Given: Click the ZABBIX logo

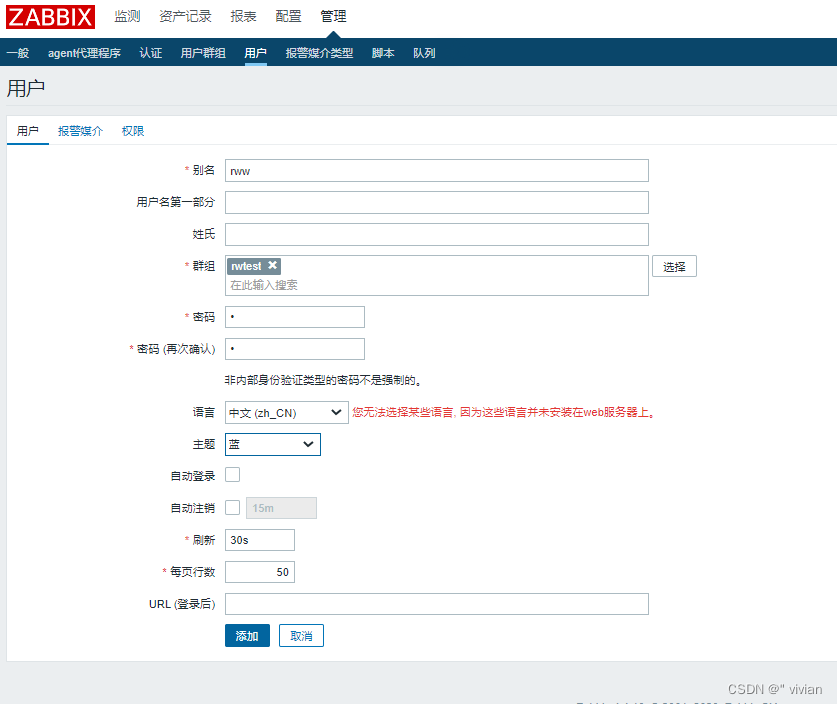Looking at the screenshot, I should 51,17.
